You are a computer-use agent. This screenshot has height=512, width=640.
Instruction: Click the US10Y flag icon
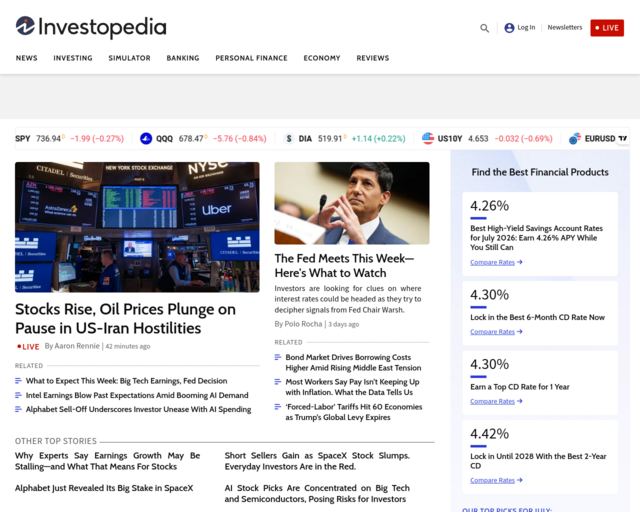(x=428, y=138)
